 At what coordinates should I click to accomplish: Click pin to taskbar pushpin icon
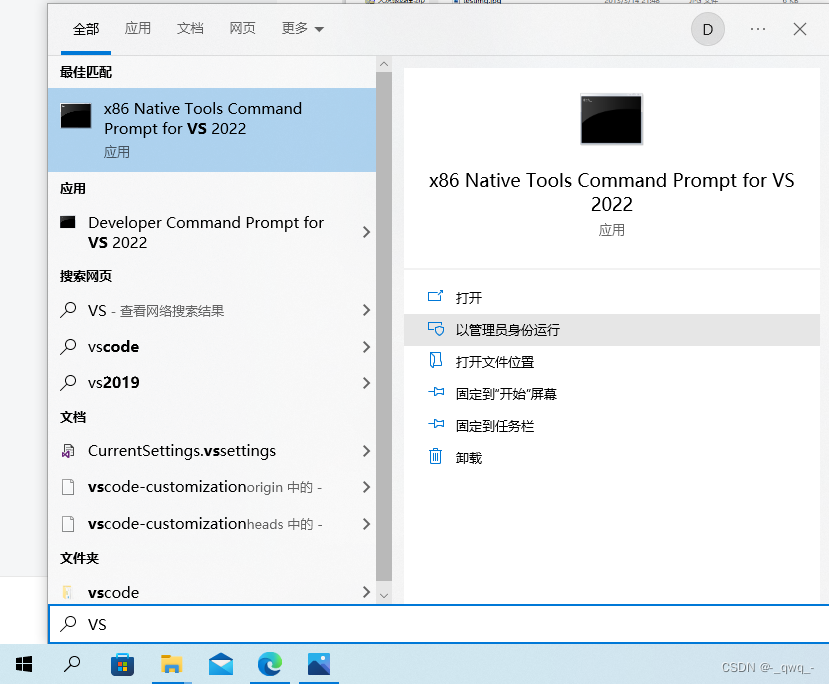click(436, 424)
